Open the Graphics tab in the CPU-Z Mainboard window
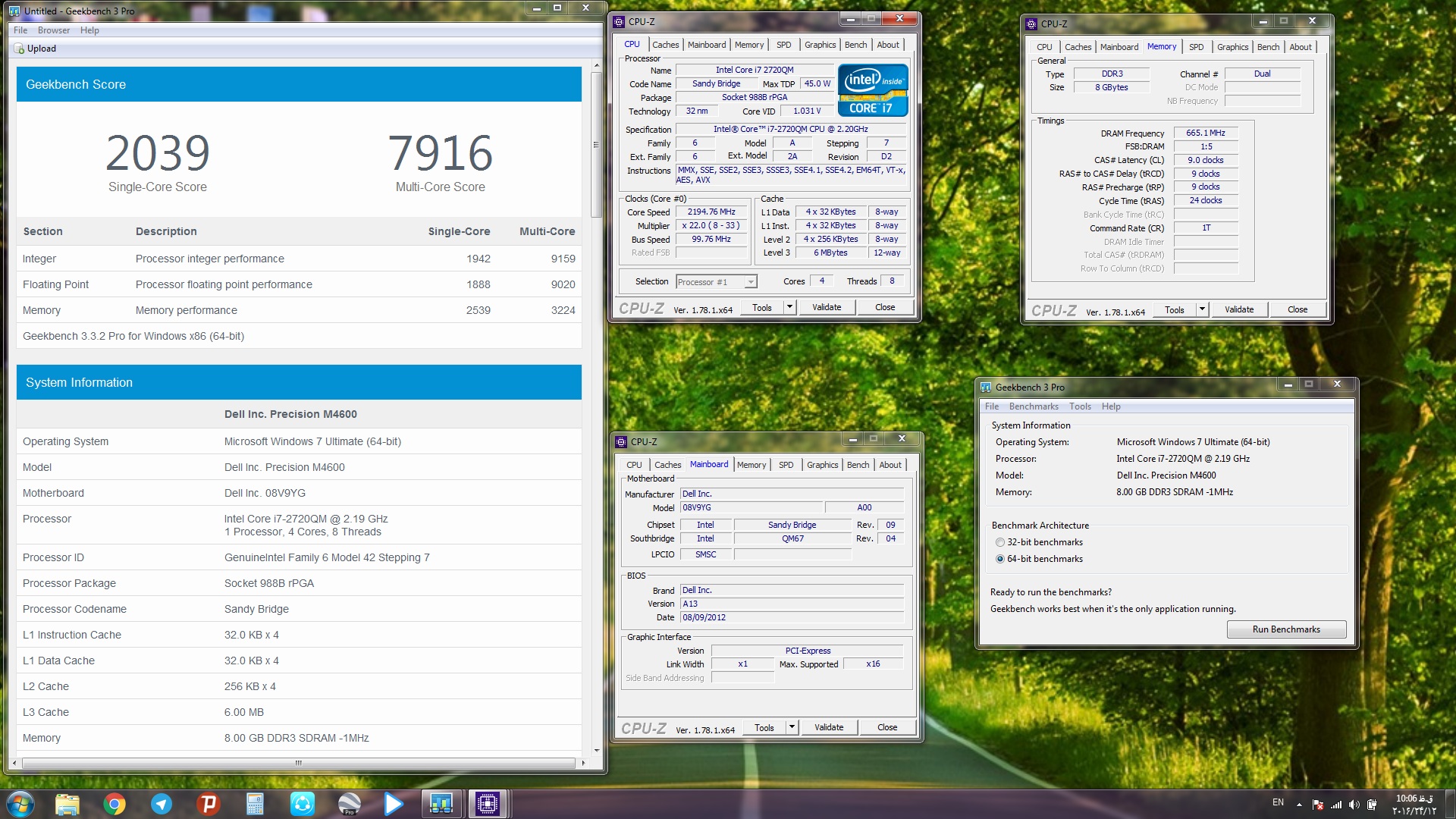1456x819 pixels. click(x=822, y=465)
